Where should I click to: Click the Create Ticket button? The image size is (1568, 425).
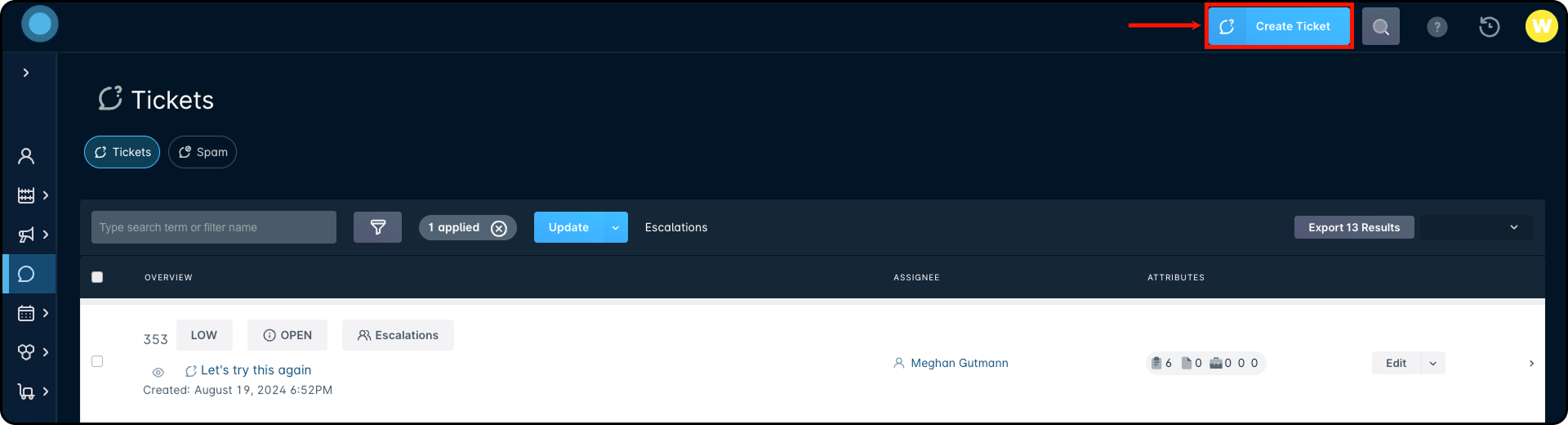pos(1279,26)
